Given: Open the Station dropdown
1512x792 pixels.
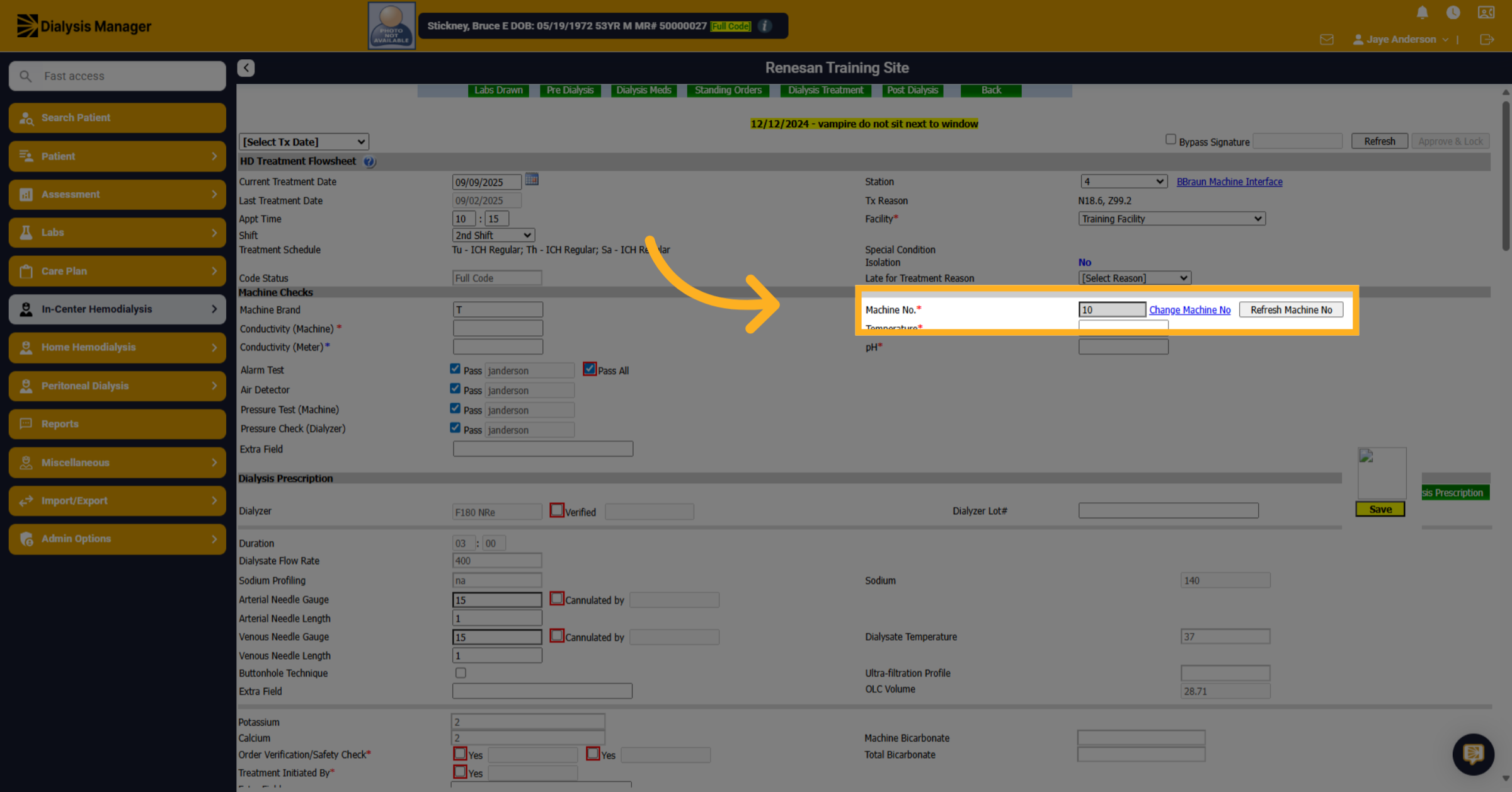Looking at the screenshot, I should click(1124, 181).
